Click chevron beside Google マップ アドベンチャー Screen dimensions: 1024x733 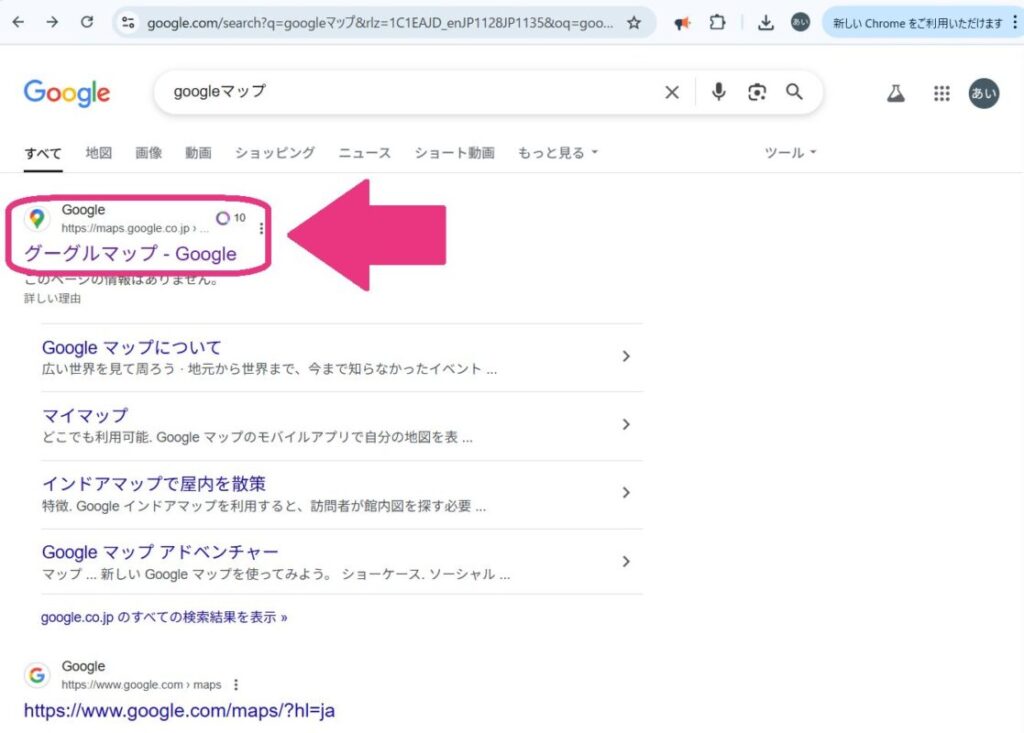626,561
